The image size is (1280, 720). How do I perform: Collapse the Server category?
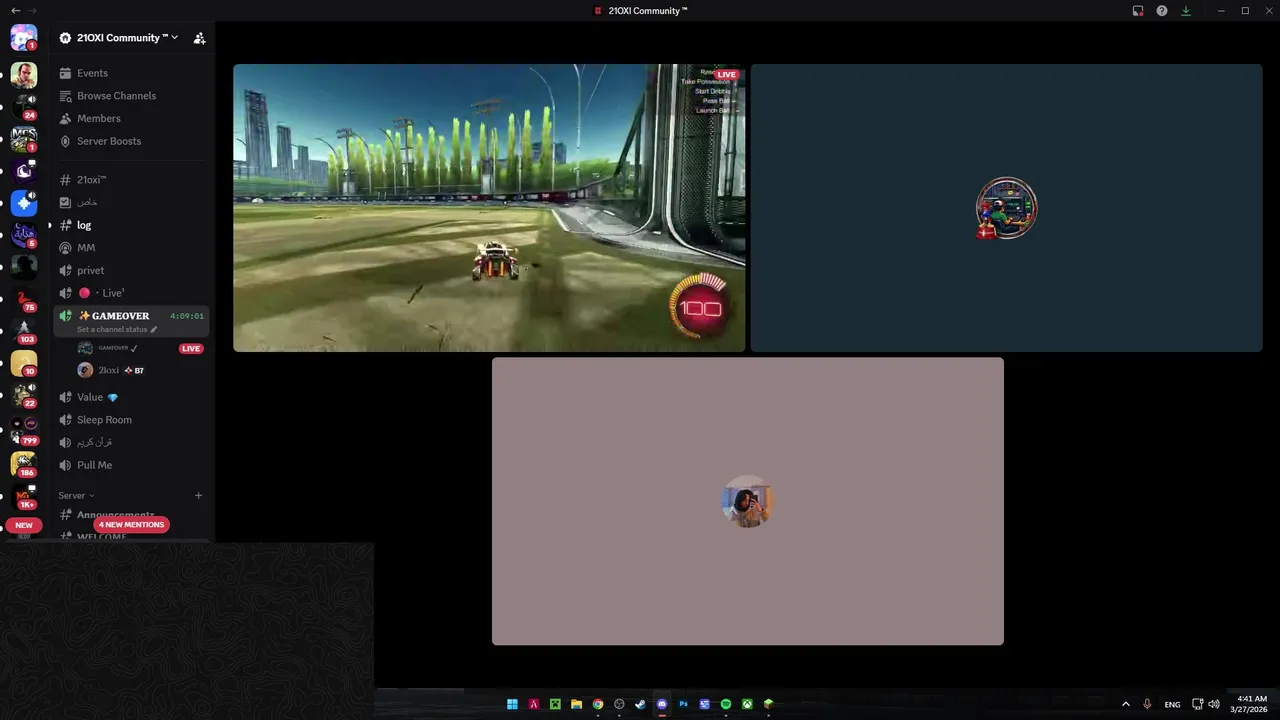[76, 495]
